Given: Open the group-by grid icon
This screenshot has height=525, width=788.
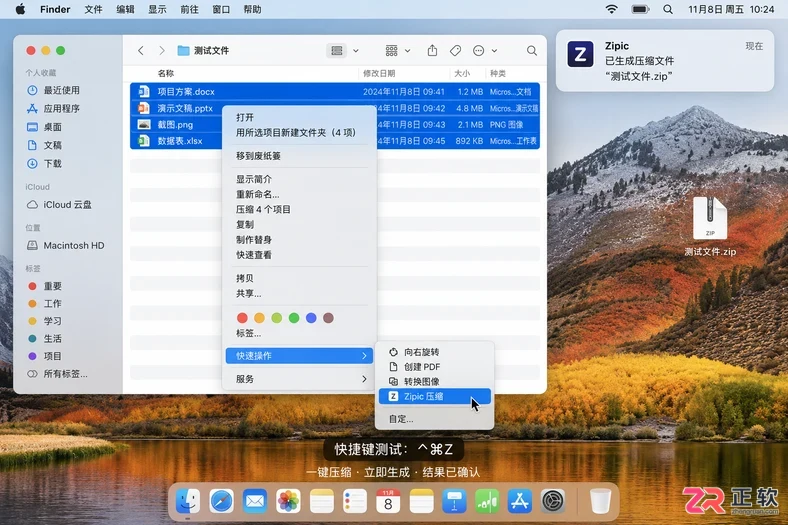Looking at the screenshot, I should 391,50.
